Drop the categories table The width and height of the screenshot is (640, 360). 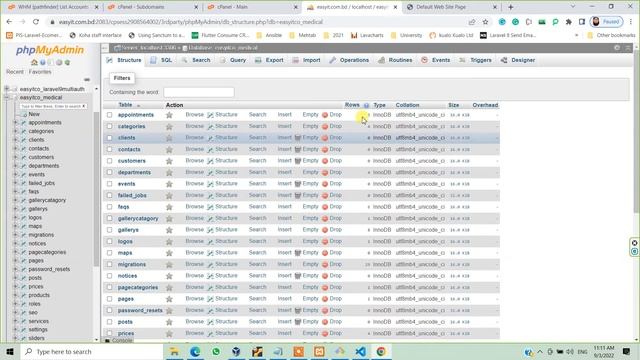point(332,126)
